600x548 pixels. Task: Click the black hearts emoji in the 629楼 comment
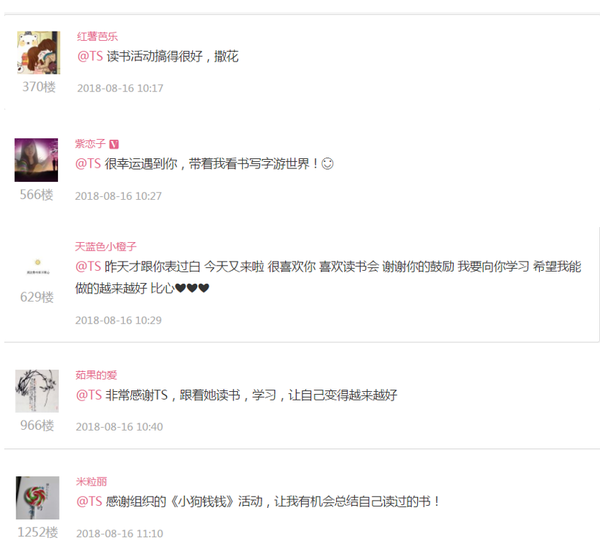(x=192, y=288)
